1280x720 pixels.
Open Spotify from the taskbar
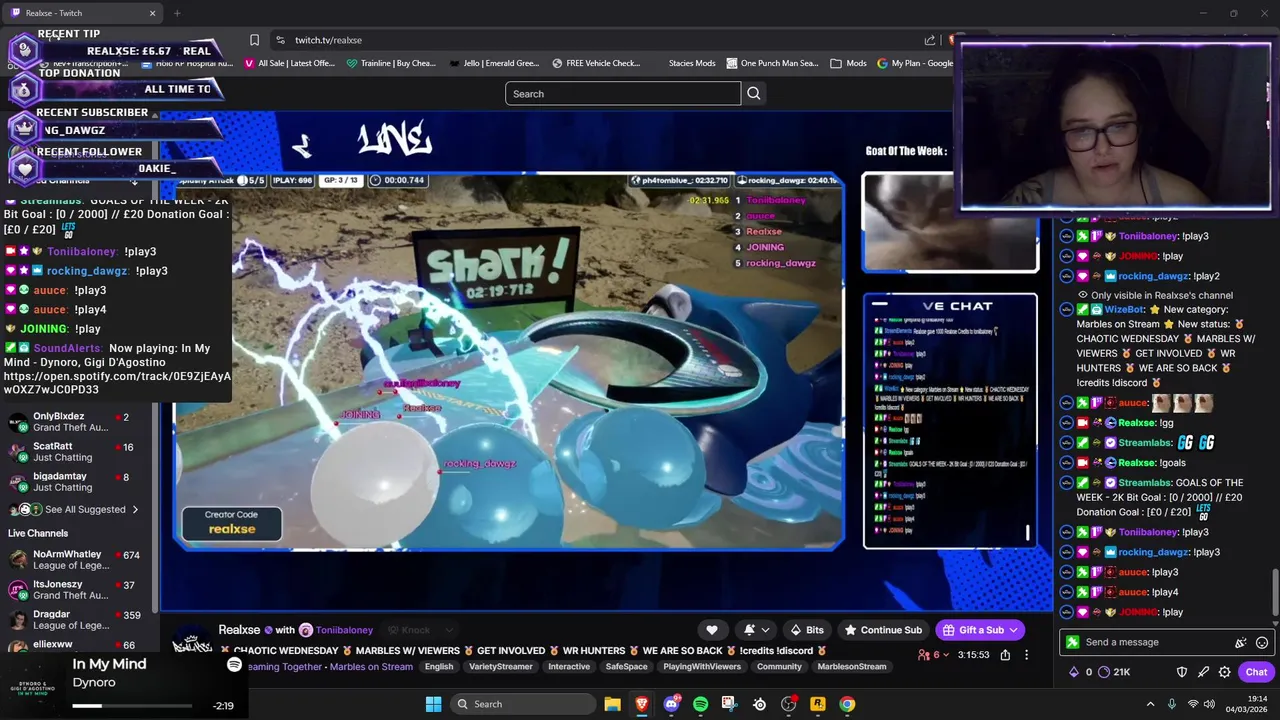pyautogui.click(x=700, y=704)
